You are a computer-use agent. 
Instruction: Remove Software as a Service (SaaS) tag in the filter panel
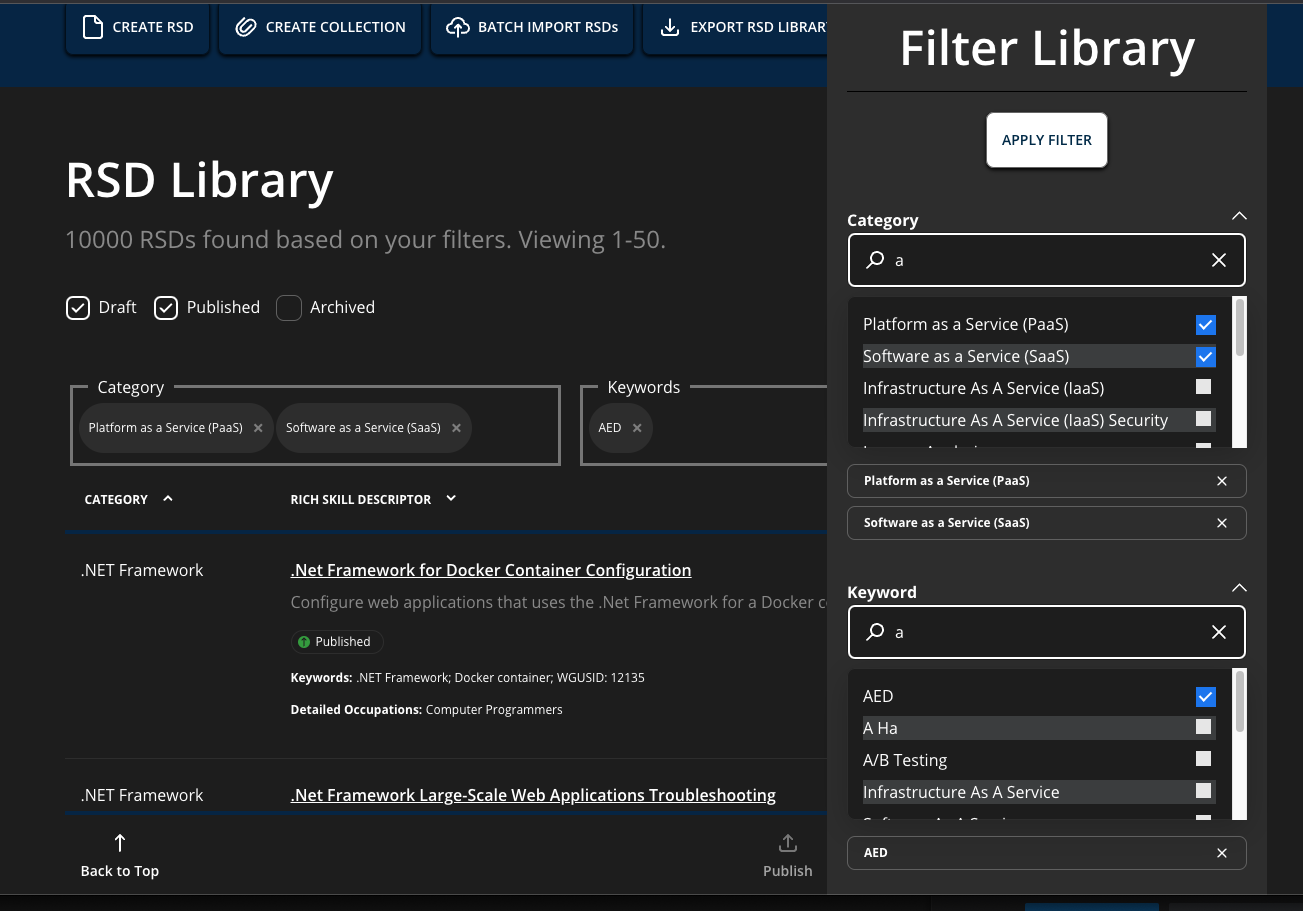[x=1222, y=523]
